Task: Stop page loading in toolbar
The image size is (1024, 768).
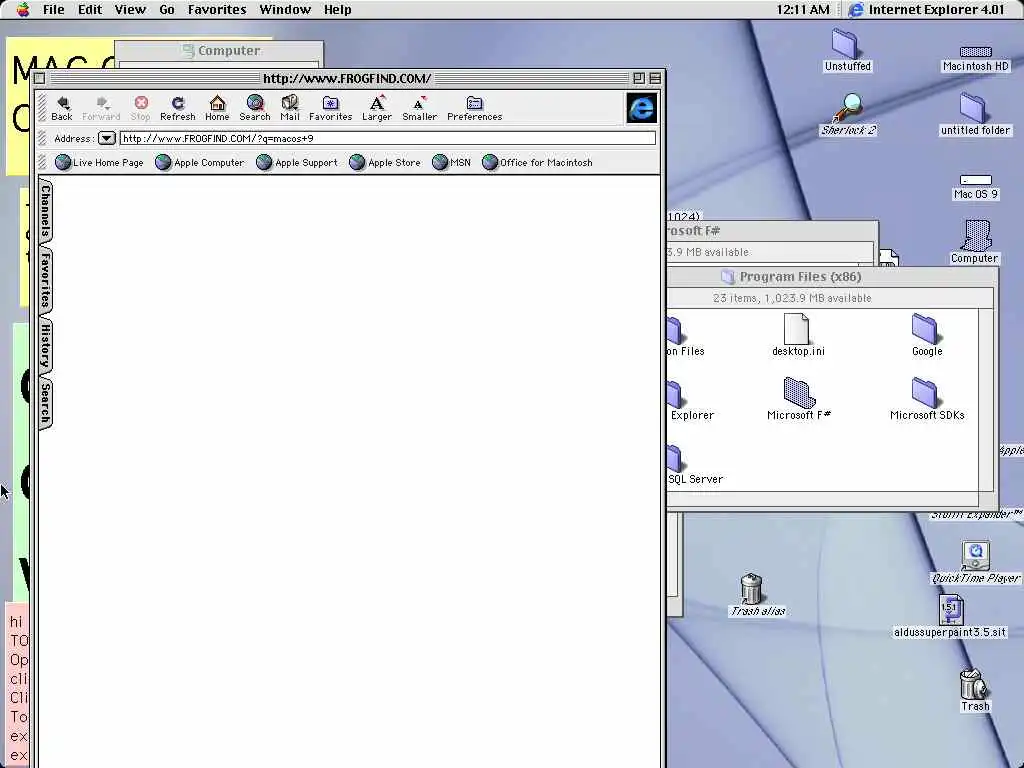Action: point(140,108)
